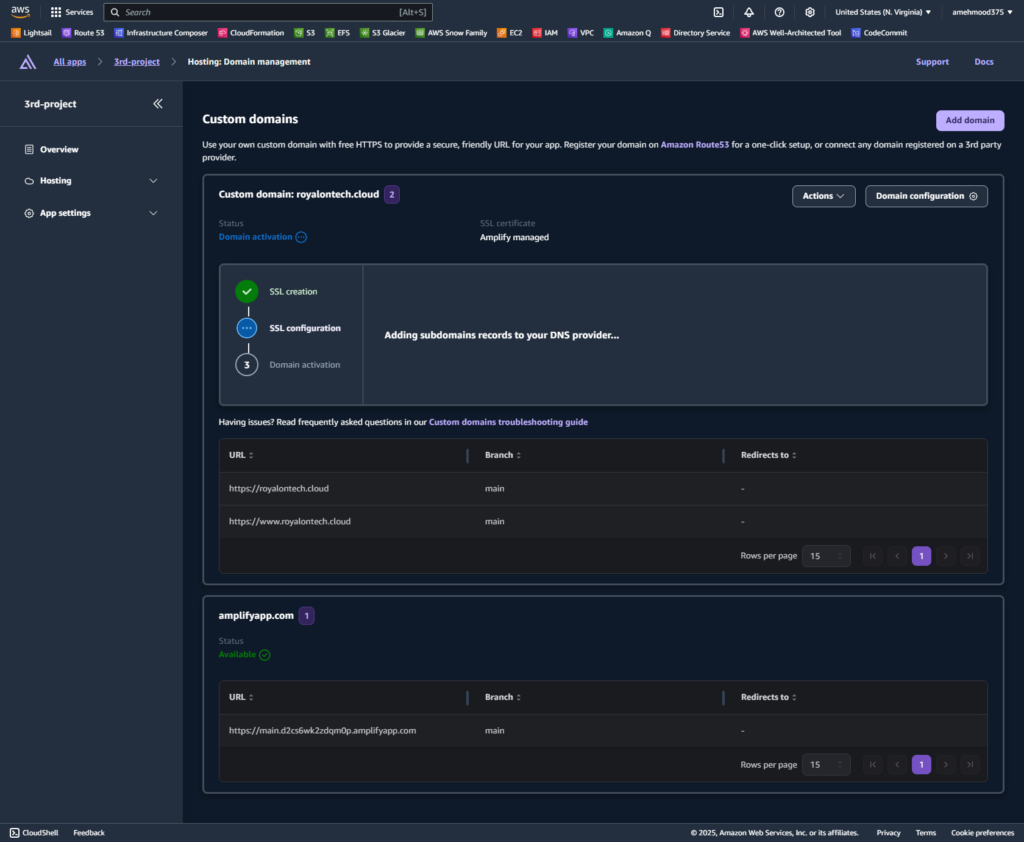Click the All apps breadcrumb
Image resolution: width=1024 pixels, height=842 pixels.
pyautogui.click(x=70, y=62)
